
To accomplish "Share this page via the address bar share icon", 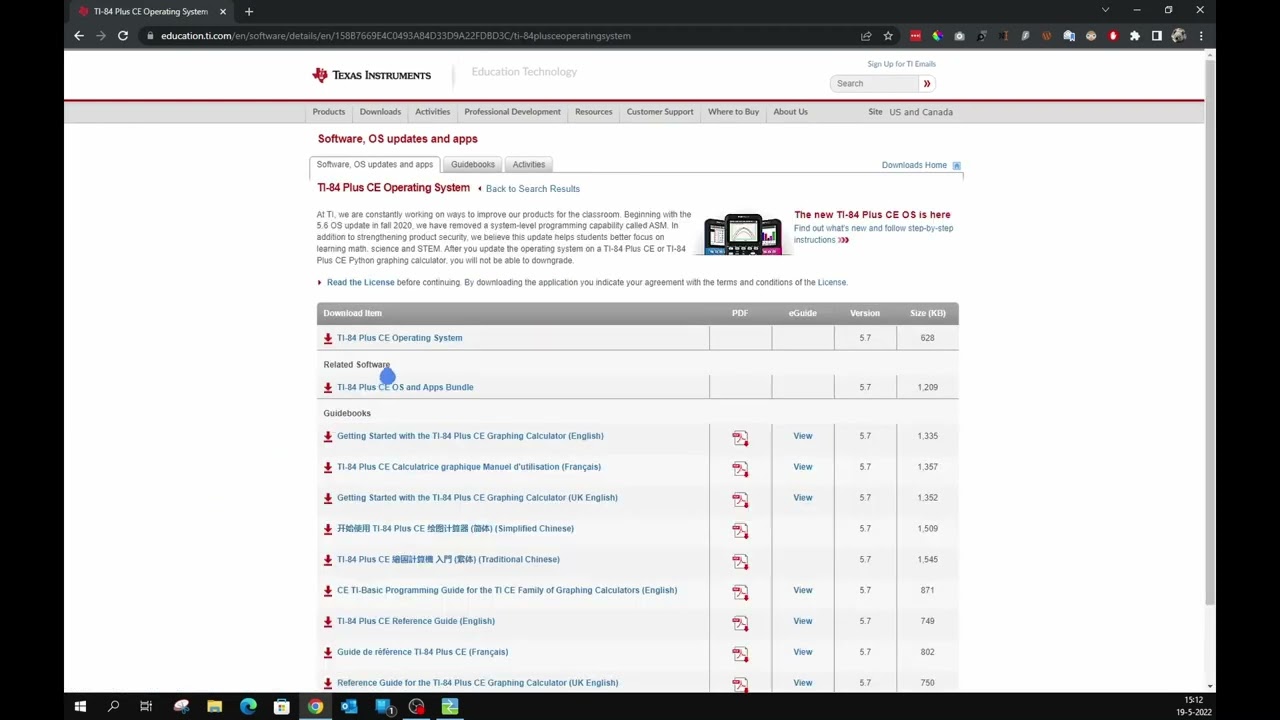I will pos(866,36).
